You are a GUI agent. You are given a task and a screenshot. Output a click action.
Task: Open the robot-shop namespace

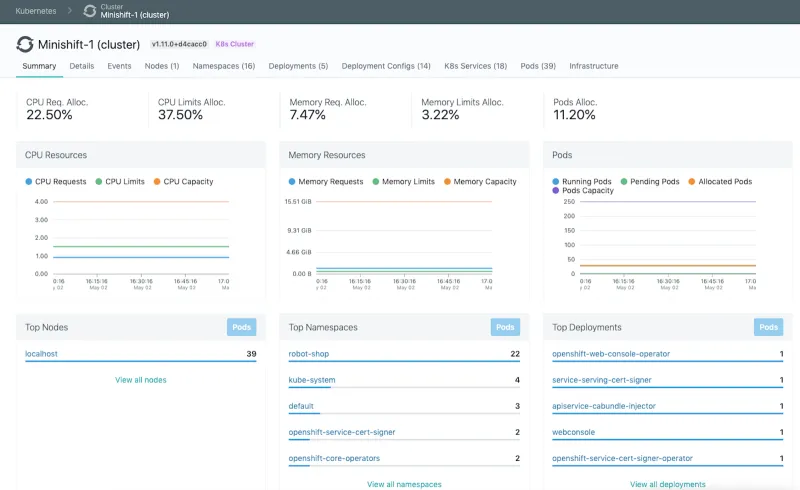pyautogui.click(x=308, y=354)
